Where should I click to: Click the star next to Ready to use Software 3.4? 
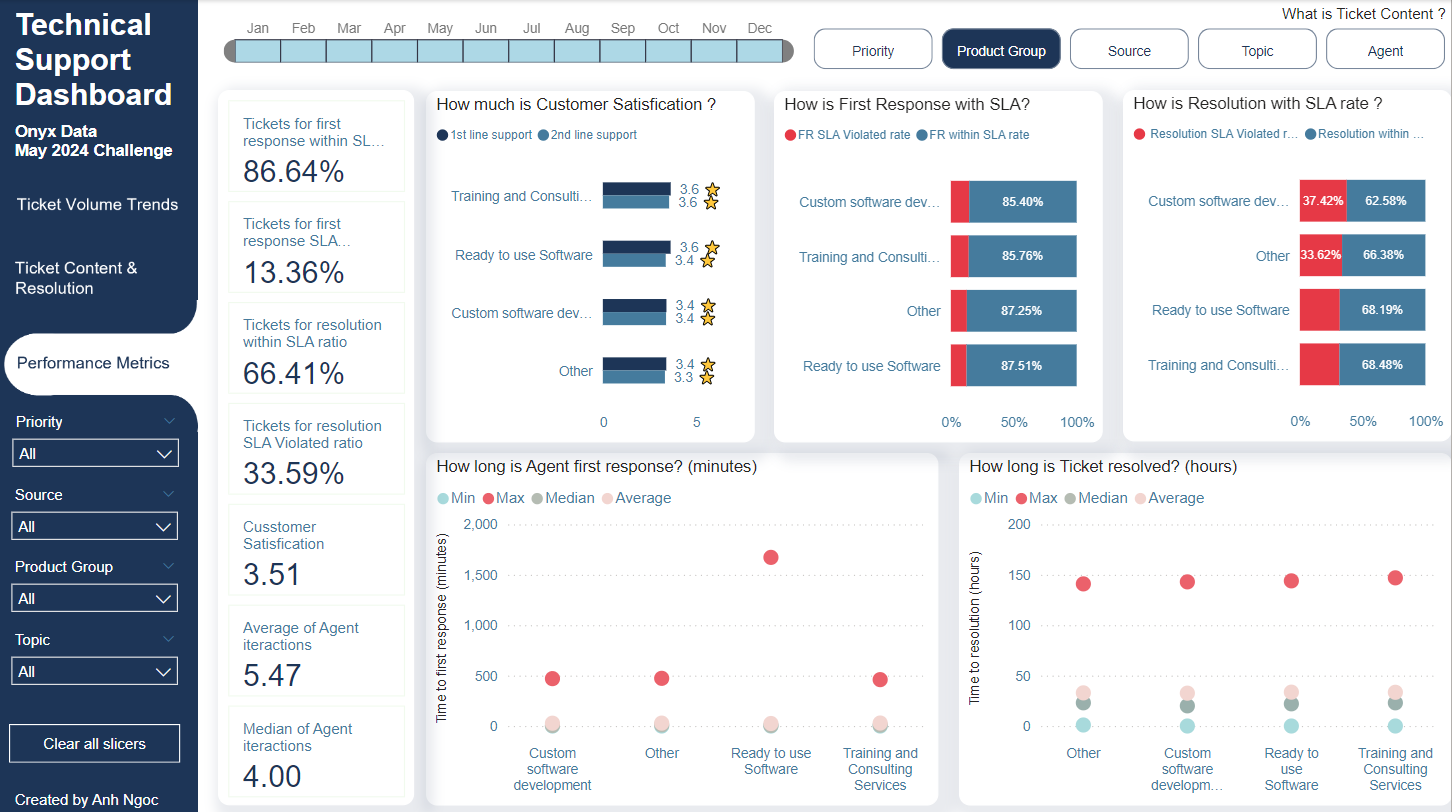click(707, 261)
